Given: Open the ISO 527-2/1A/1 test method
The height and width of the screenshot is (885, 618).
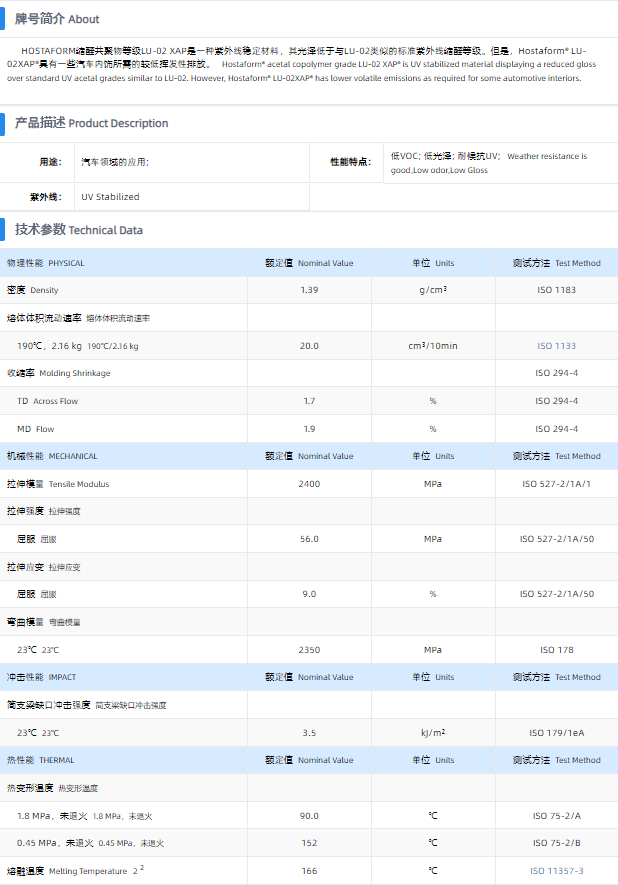Looking at the screenshot, I should 556,484.
